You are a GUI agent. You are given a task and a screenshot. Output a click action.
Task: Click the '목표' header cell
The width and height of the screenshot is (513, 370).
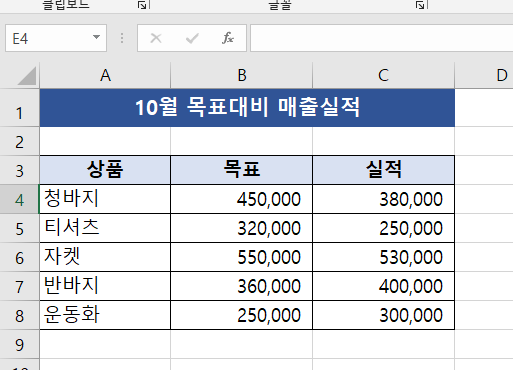[242, 170]
